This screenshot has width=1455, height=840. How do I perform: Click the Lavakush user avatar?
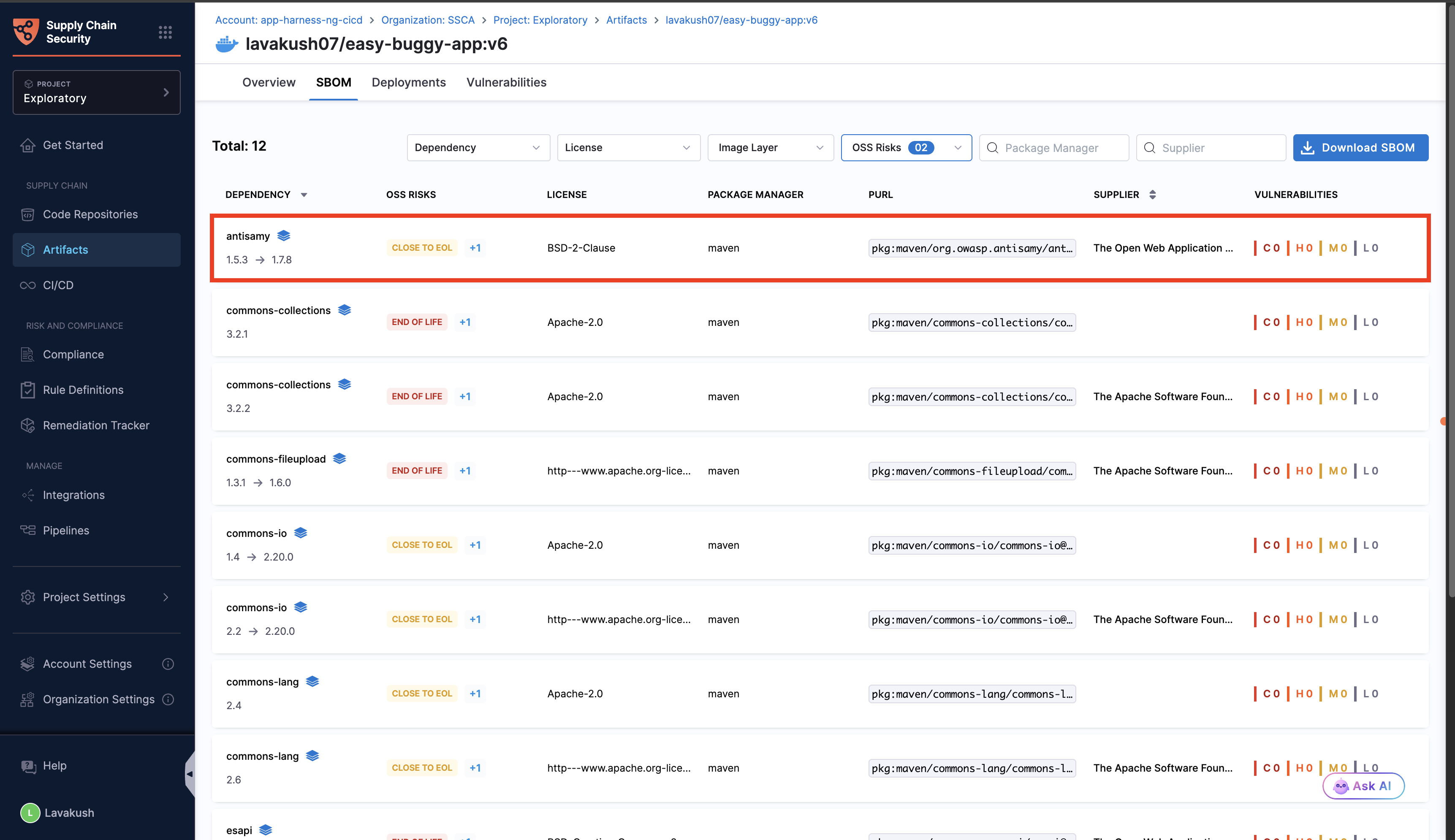(30, 813)
